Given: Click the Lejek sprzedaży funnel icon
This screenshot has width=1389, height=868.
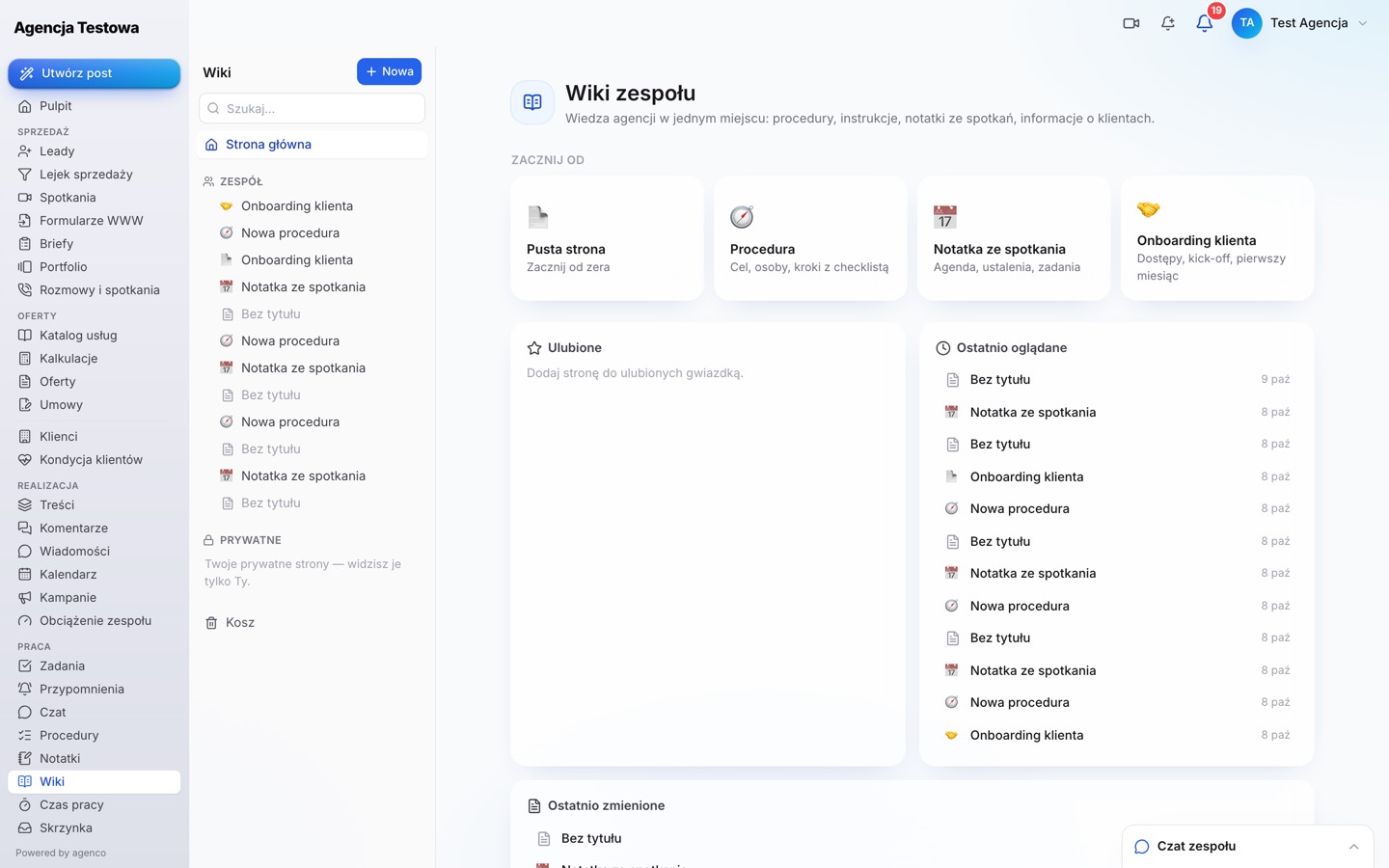Looking at the screenshot, I should pyautogui.click(x=25, y=175).
